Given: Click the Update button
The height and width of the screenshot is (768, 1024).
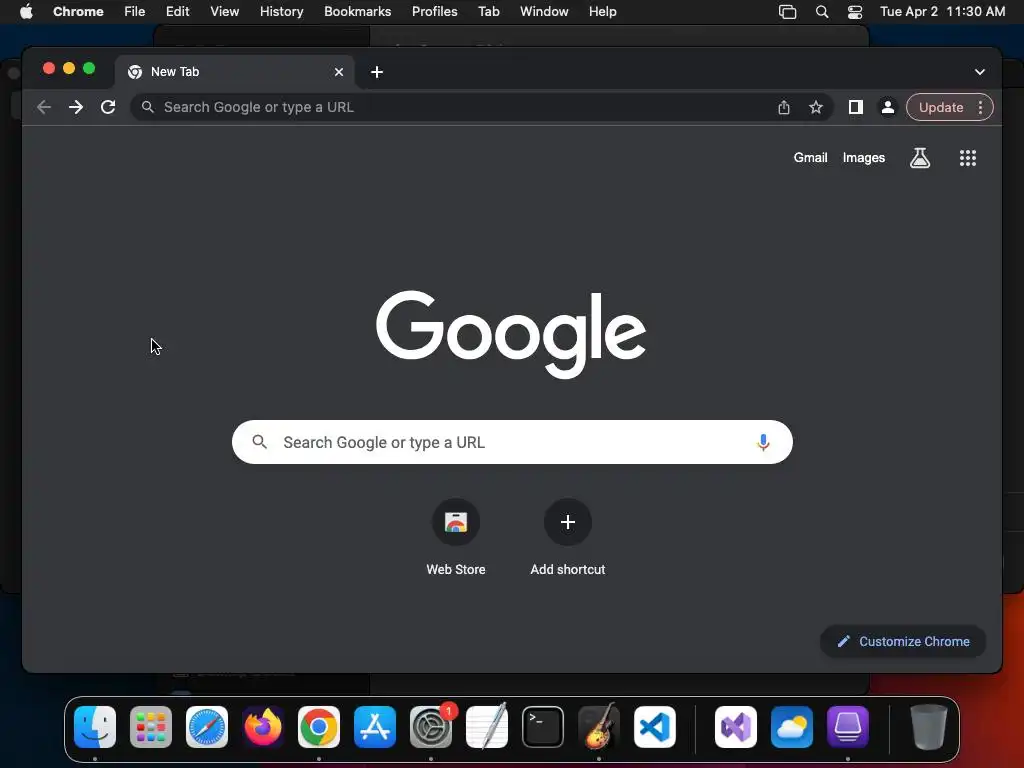Looking at the screenshot, I should 940,107.
